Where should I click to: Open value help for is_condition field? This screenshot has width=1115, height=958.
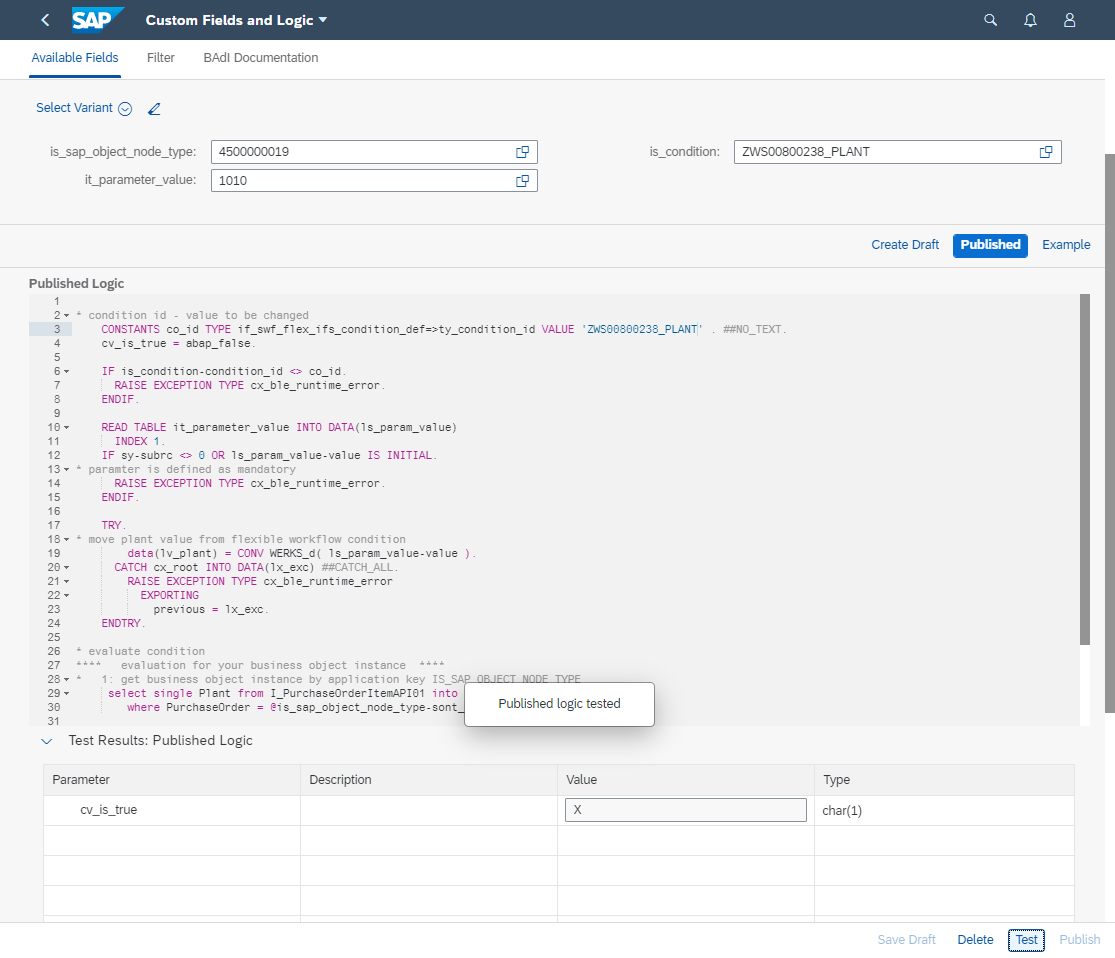click(1046, 152)
